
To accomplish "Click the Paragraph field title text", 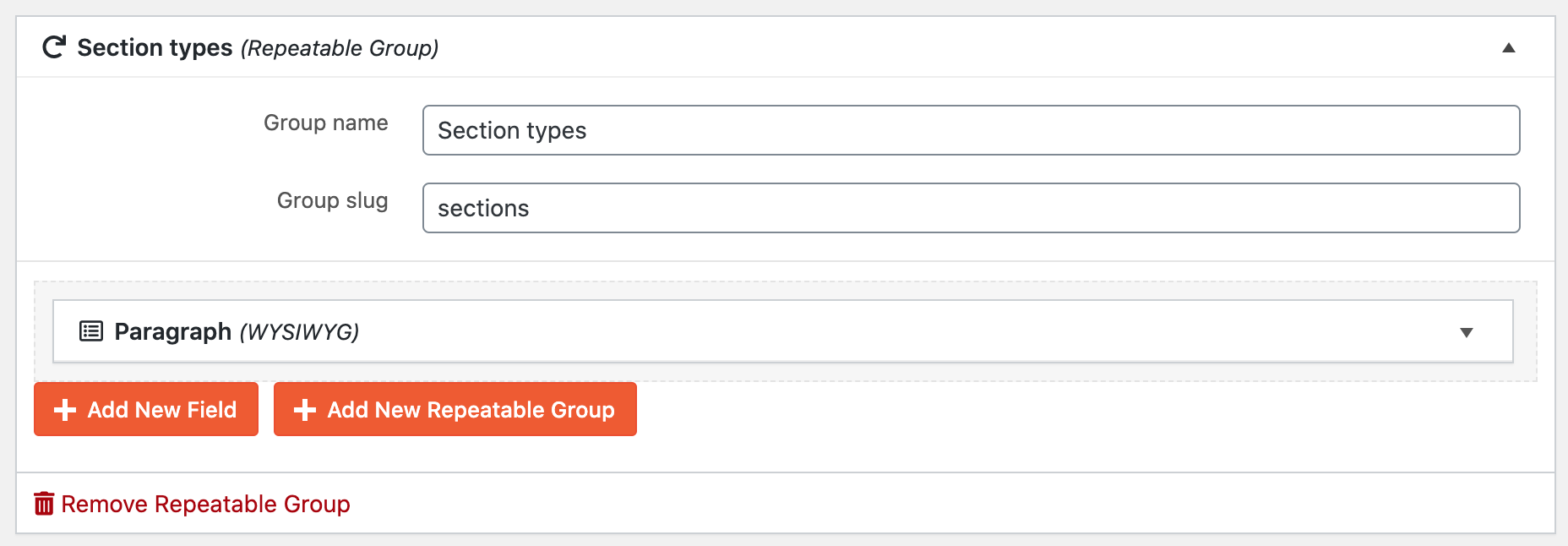I will [173, 331].
